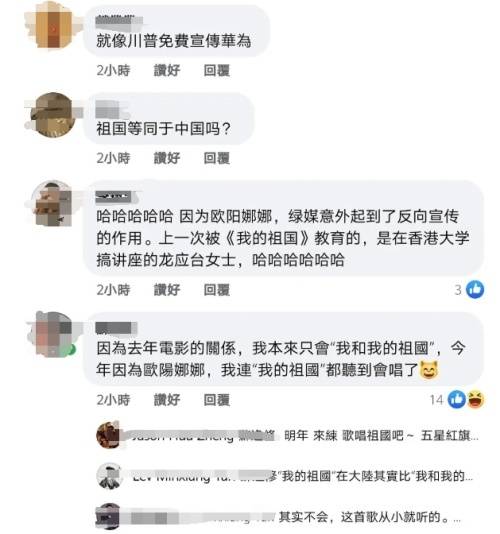Open avatar of reply mentioning 在大陸其實比
500x534 pixels.
[x=108, y=476]
